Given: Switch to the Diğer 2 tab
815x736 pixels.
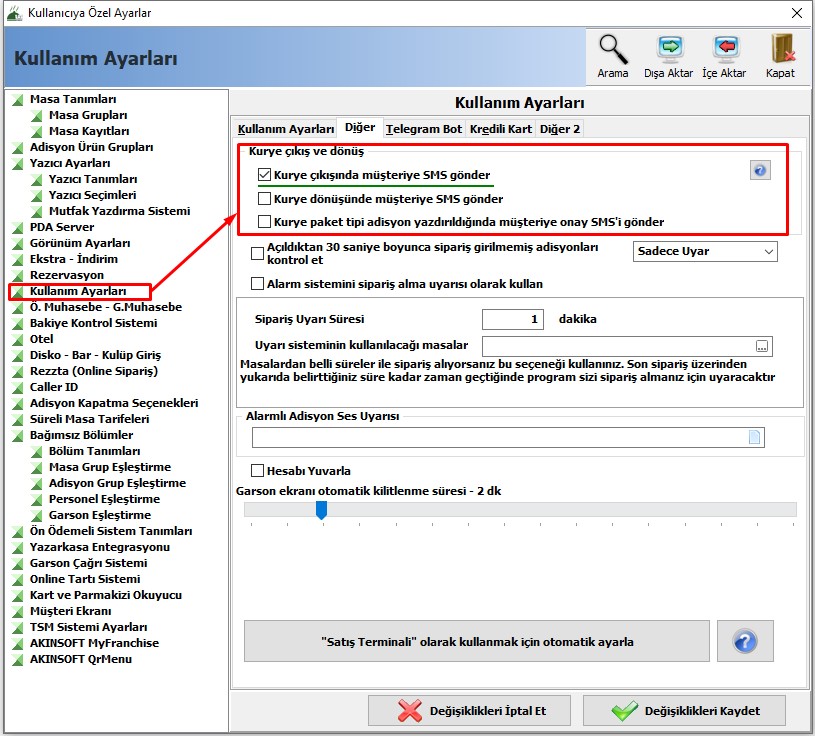Looking at the screenshot, I should tap(560, 129).
